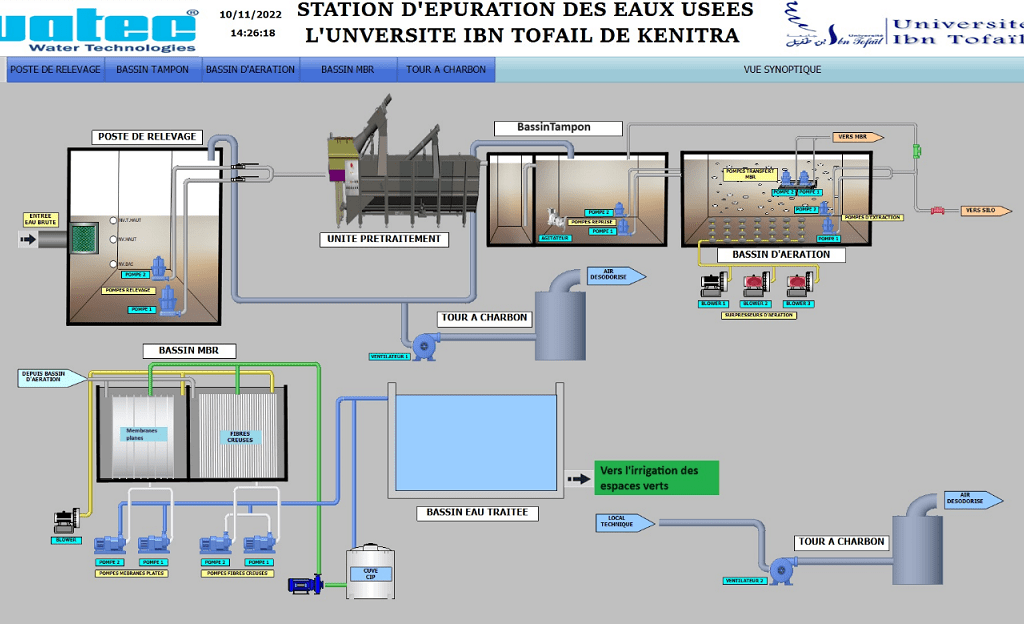1024x624 pixels.
Task: Click the POMPES MEBRANES PLATES label
Action: 131,574
